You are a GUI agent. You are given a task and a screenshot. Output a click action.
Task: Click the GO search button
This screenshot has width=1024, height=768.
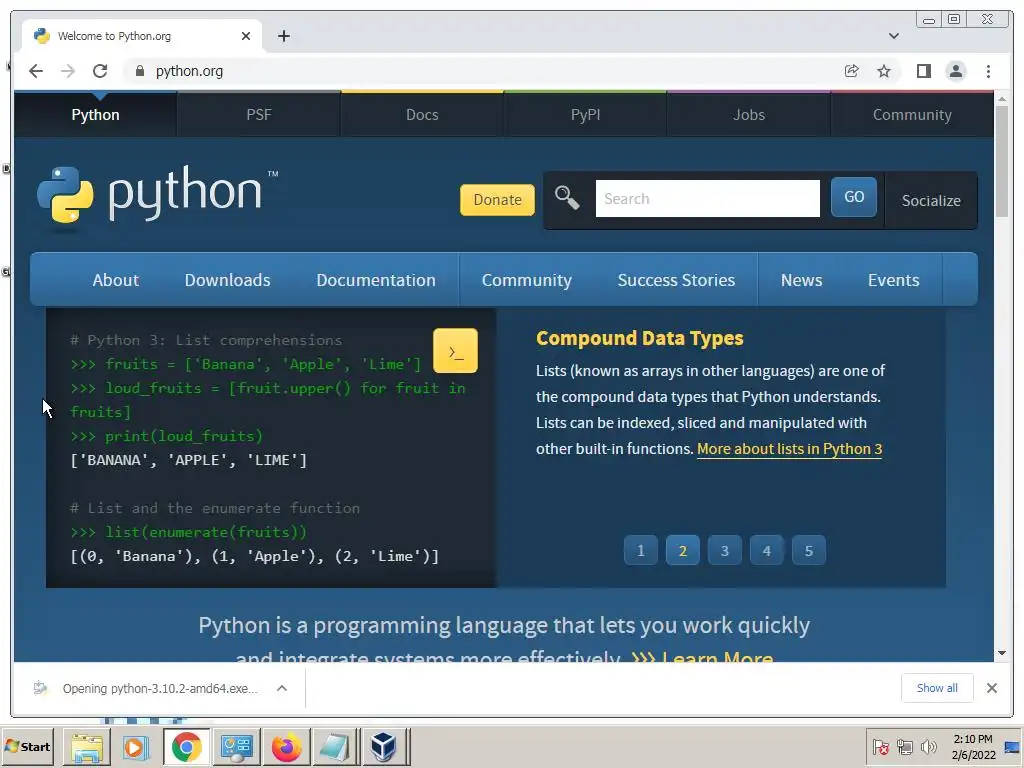(x=854, y=197)
